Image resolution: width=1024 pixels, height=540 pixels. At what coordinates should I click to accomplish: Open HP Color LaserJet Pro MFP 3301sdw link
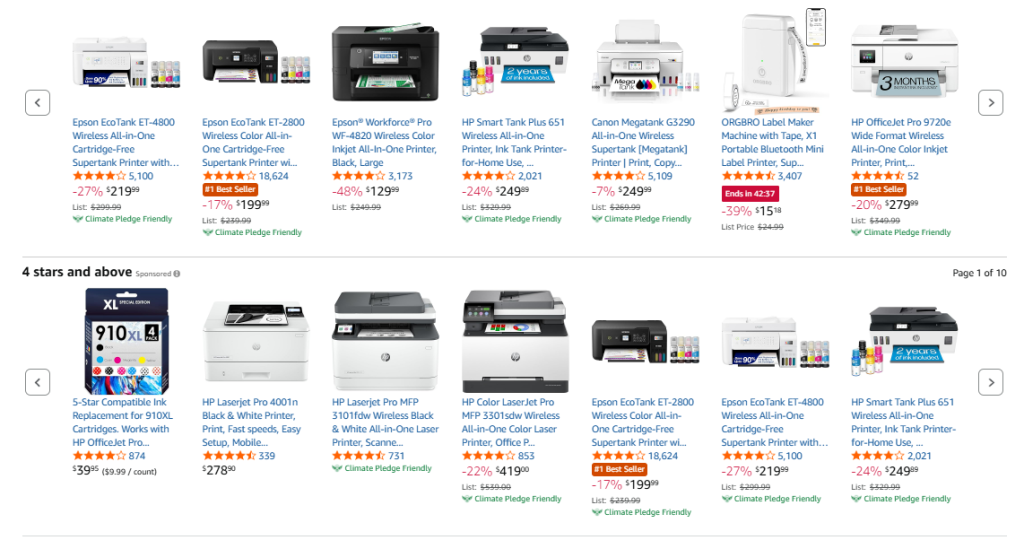click(511, 422)
